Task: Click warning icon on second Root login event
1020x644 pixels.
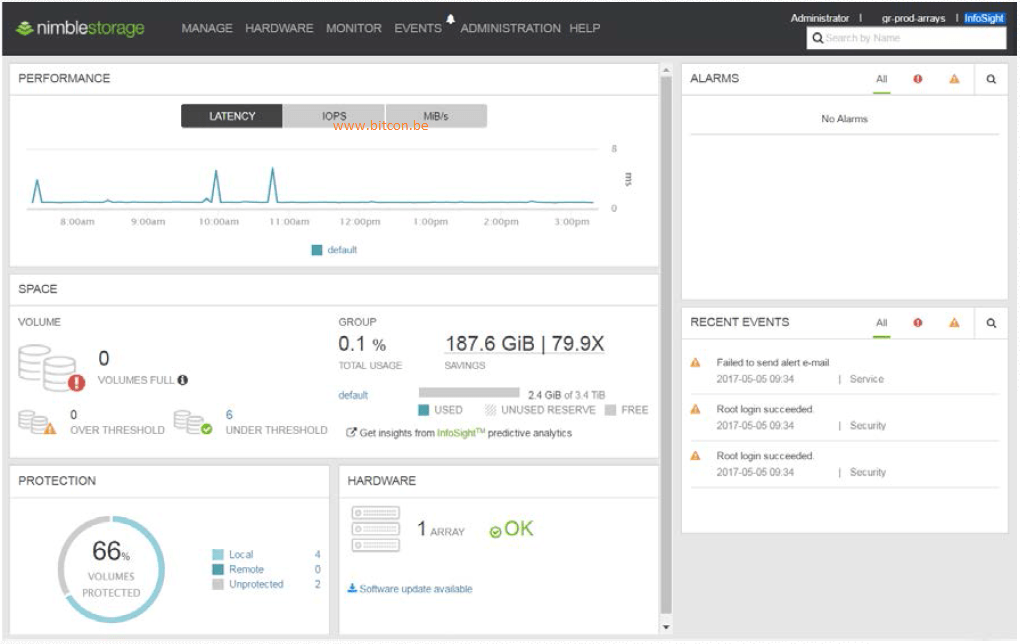Action: (695, 456)
